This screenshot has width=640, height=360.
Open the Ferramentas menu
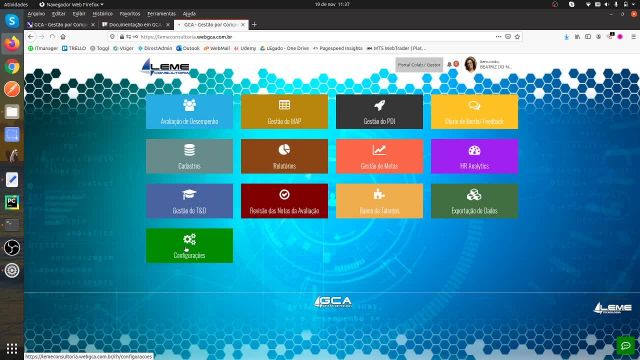point(161,14)
